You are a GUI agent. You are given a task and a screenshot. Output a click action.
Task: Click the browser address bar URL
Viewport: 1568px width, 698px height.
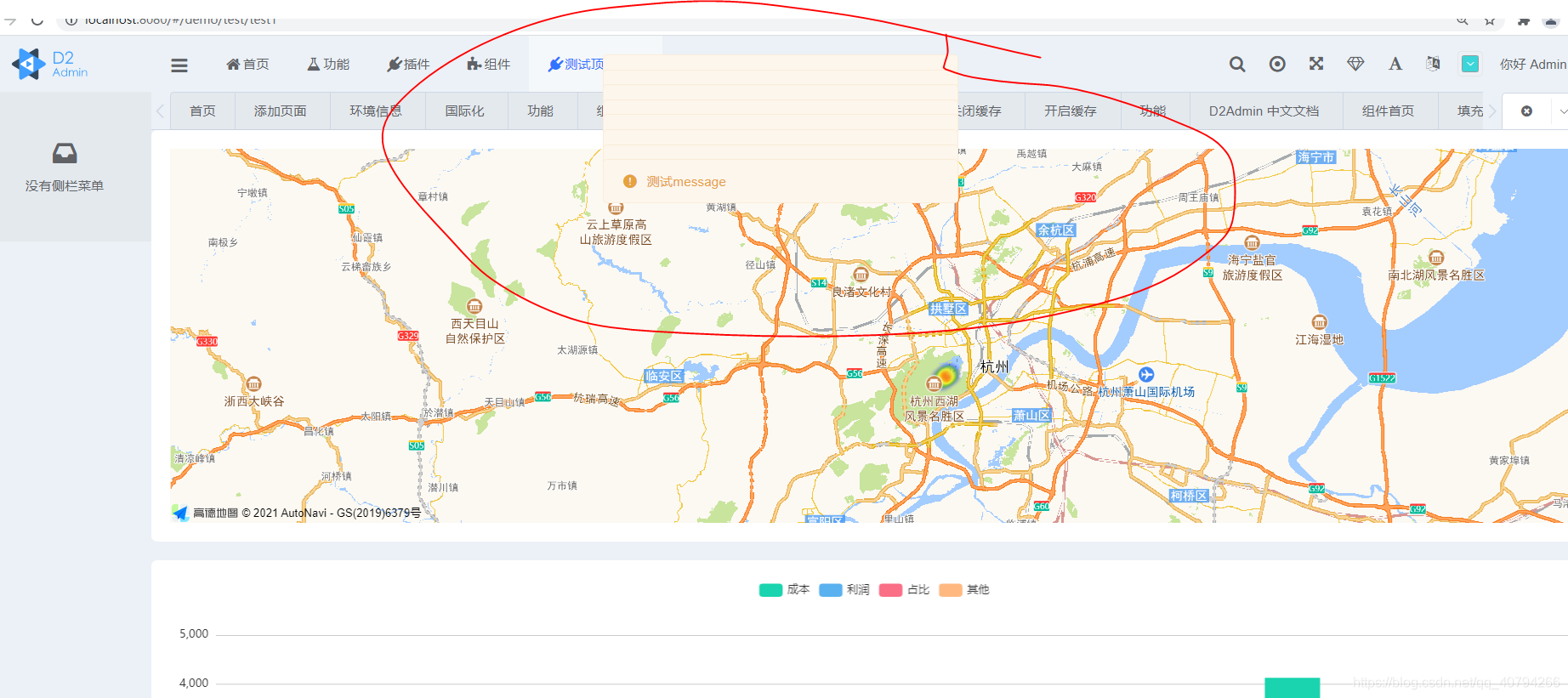[x=180, y=20]
